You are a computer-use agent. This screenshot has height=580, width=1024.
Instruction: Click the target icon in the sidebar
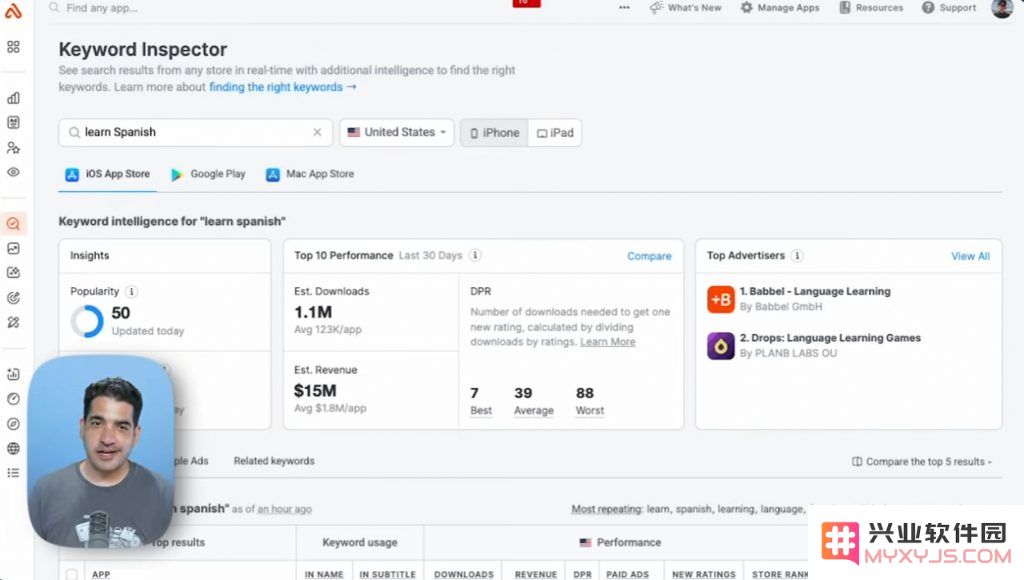tap(13, 298)
